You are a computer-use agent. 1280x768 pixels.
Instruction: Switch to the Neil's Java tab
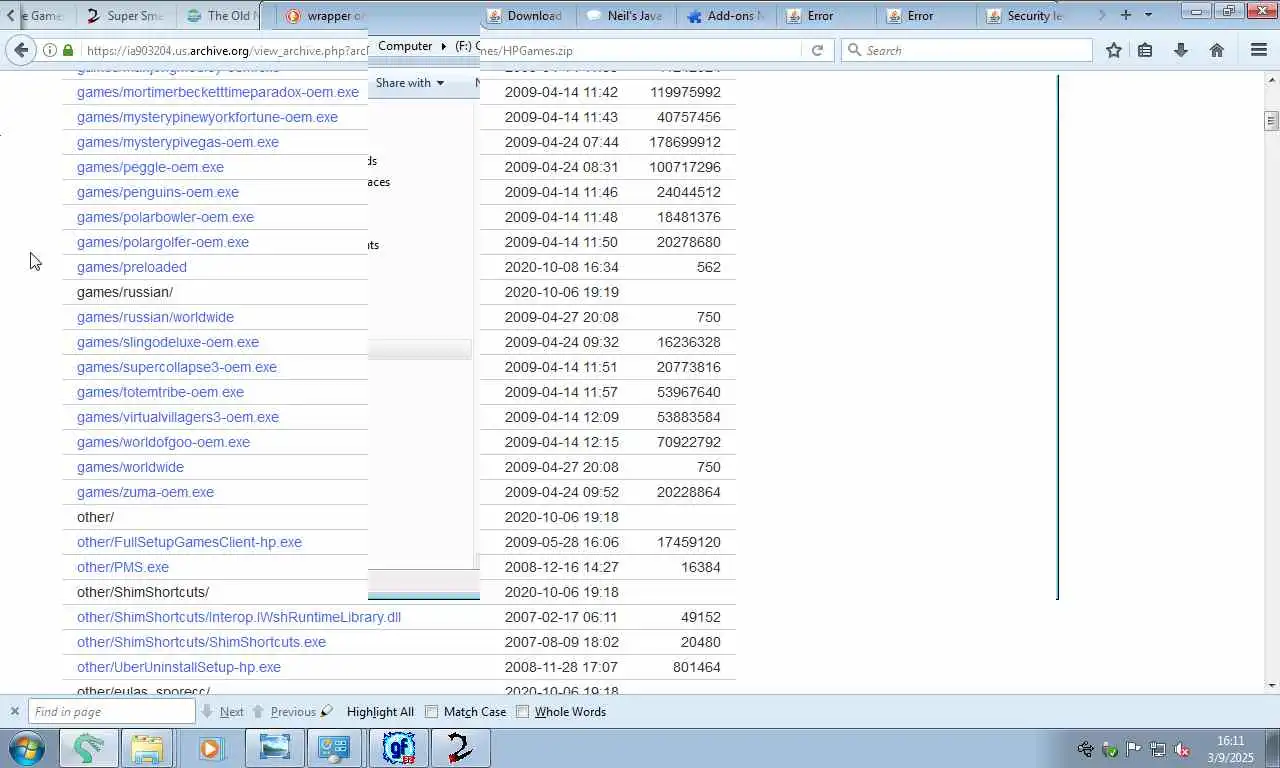[626, 15]
